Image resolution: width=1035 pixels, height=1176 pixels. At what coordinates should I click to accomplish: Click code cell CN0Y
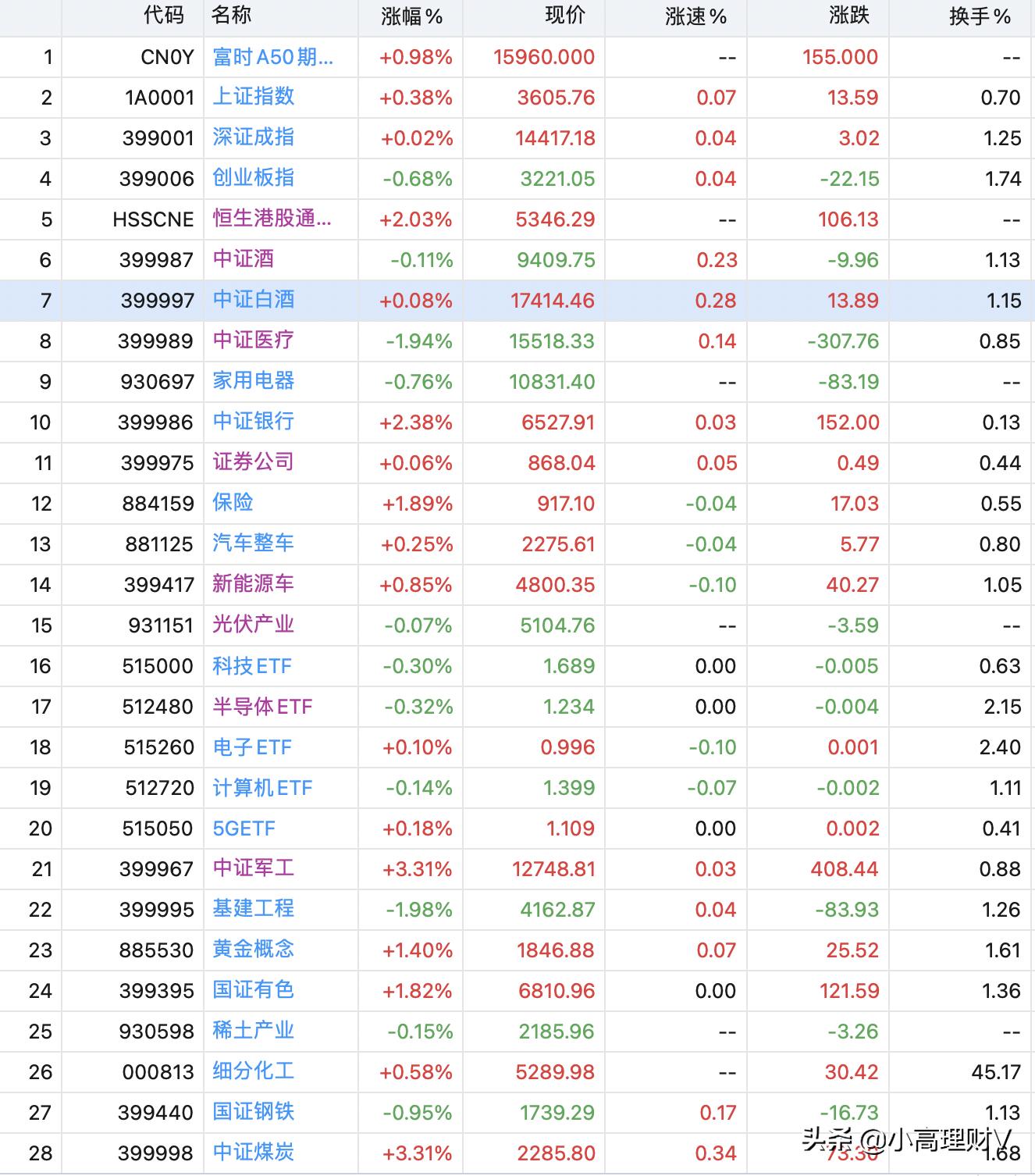click(x=167, y=57)
